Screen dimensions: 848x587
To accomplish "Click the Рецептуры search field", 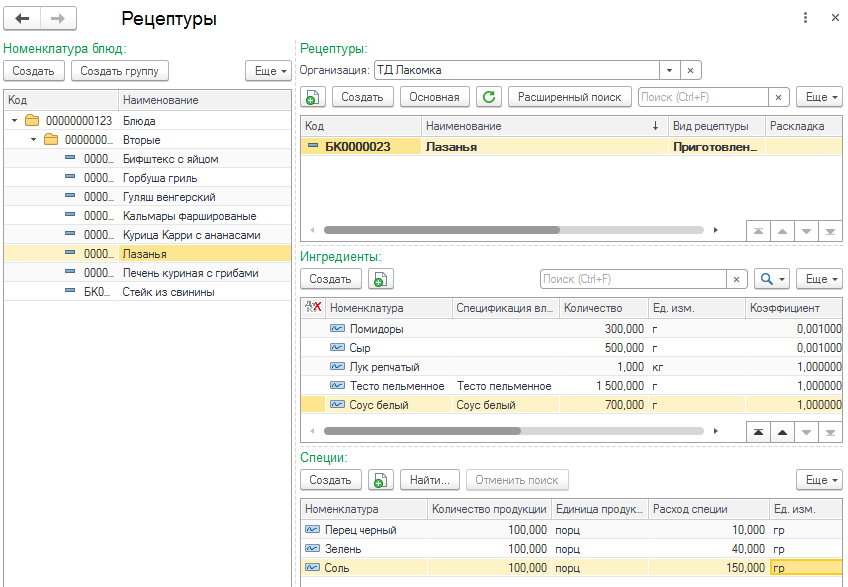I will click(702, 97).
